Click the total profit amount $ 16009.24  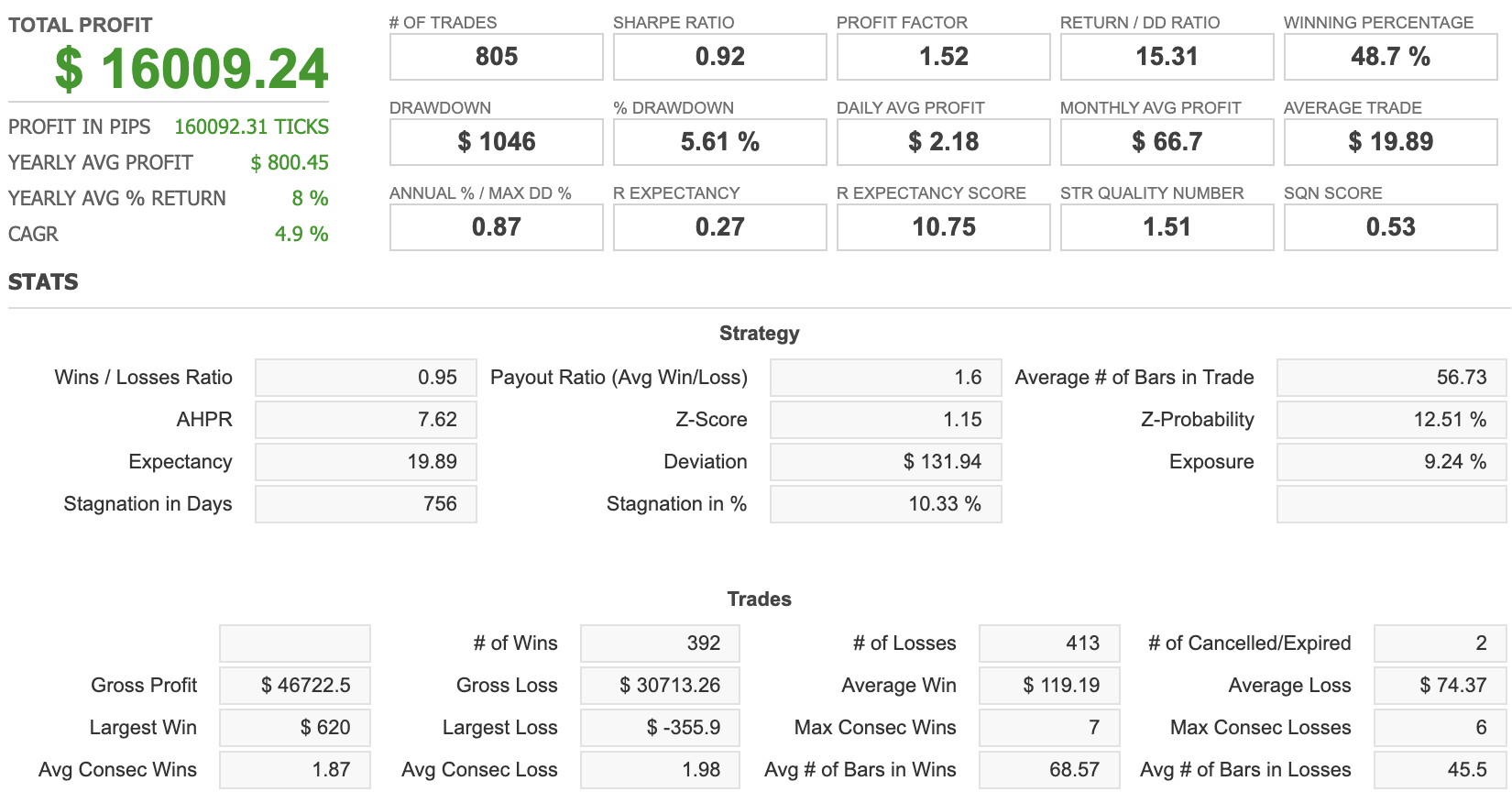pyautogui.click(x=192, y=69)
